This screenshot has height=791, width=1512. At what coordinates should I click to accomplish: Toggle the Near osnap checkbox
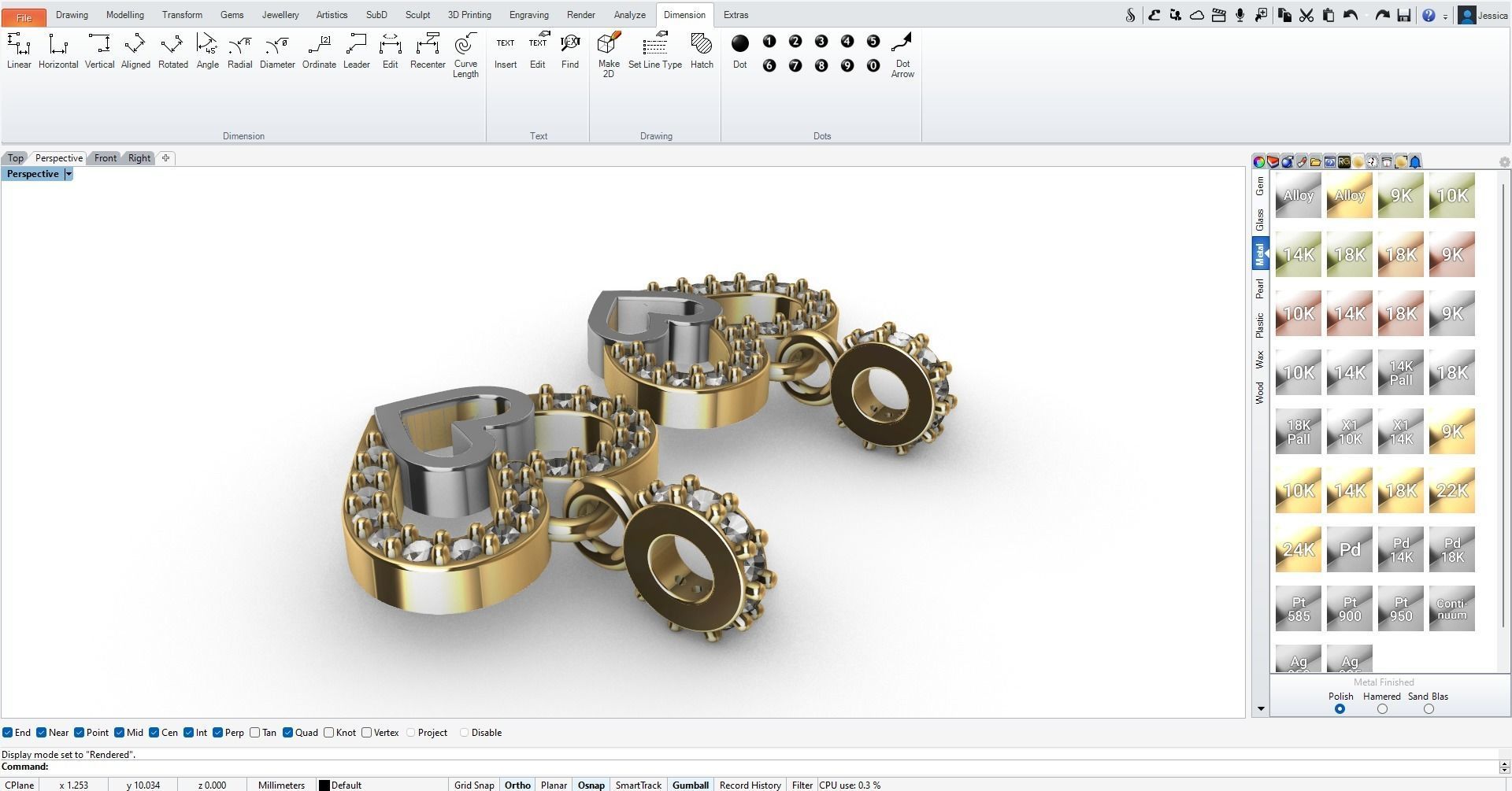(x=41, y=733)
